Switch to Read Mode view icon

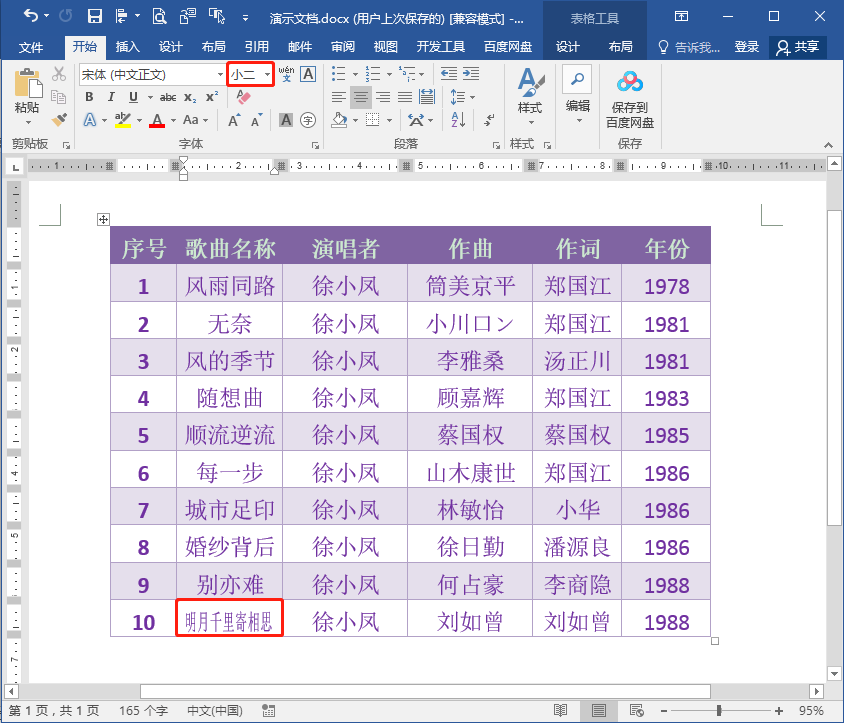560,711
